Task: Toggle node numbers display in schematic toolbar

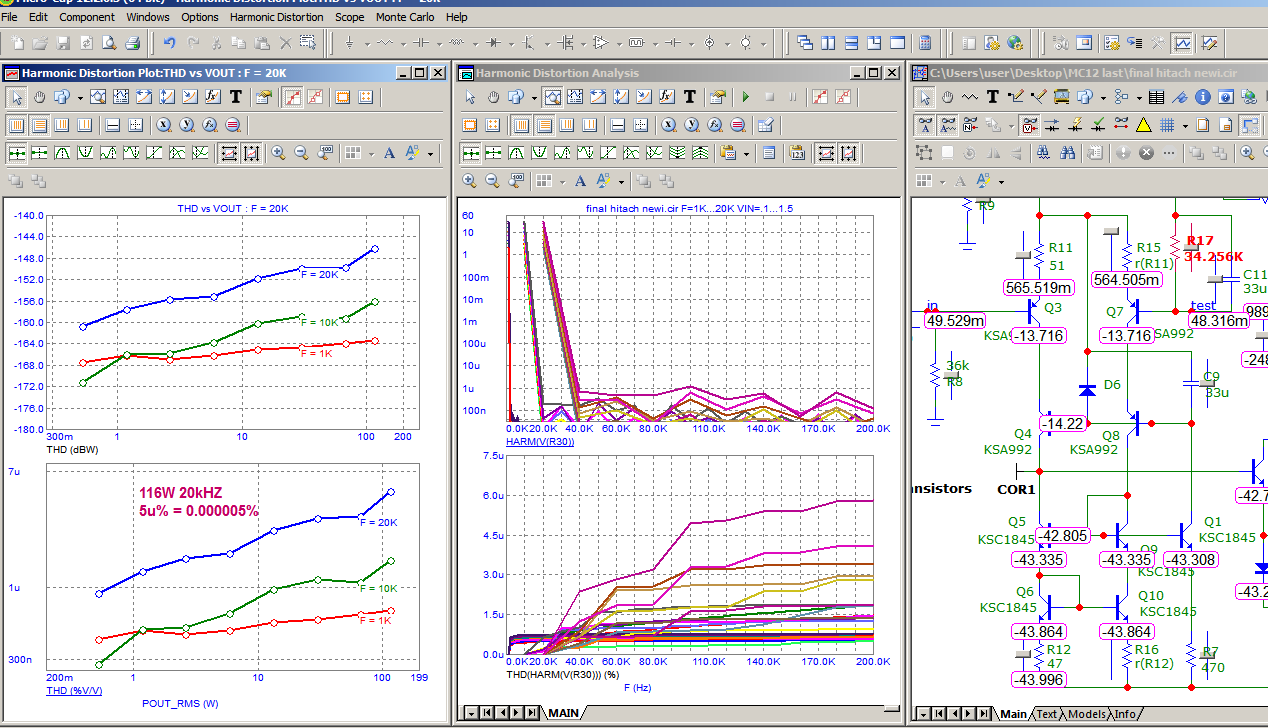Action: pos(971,125)
